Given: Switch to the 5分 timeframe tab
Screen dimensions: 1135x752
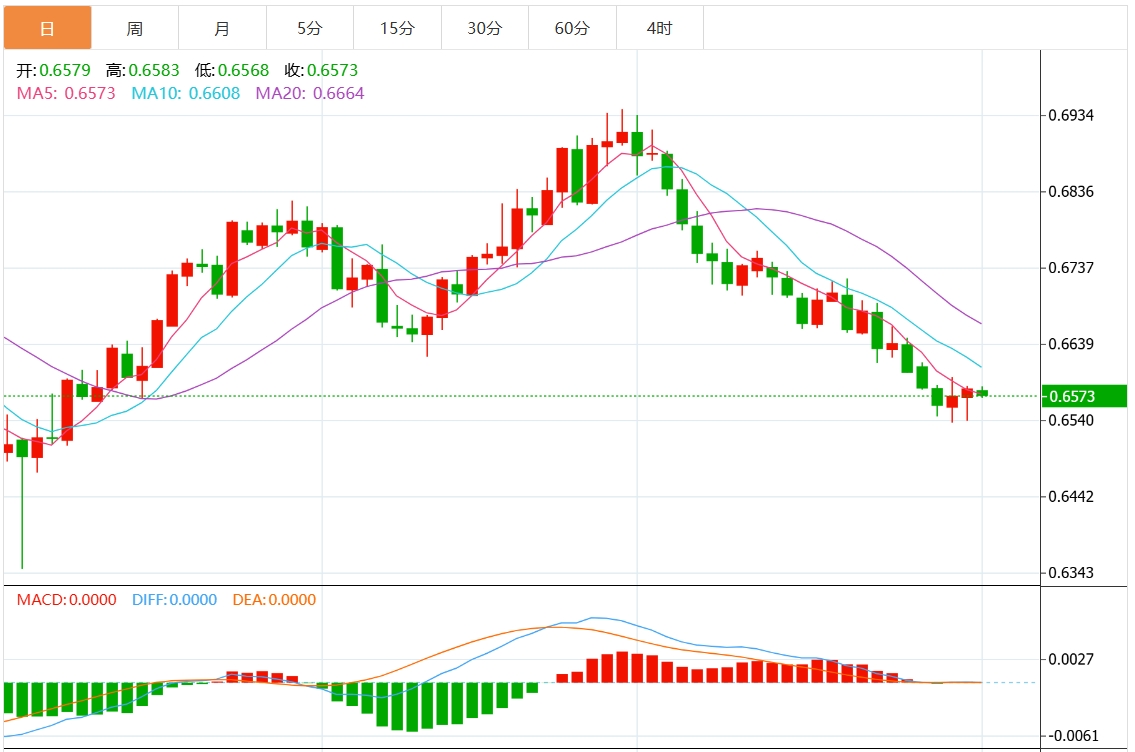Looking at the screenshot, I should point(309,29).
